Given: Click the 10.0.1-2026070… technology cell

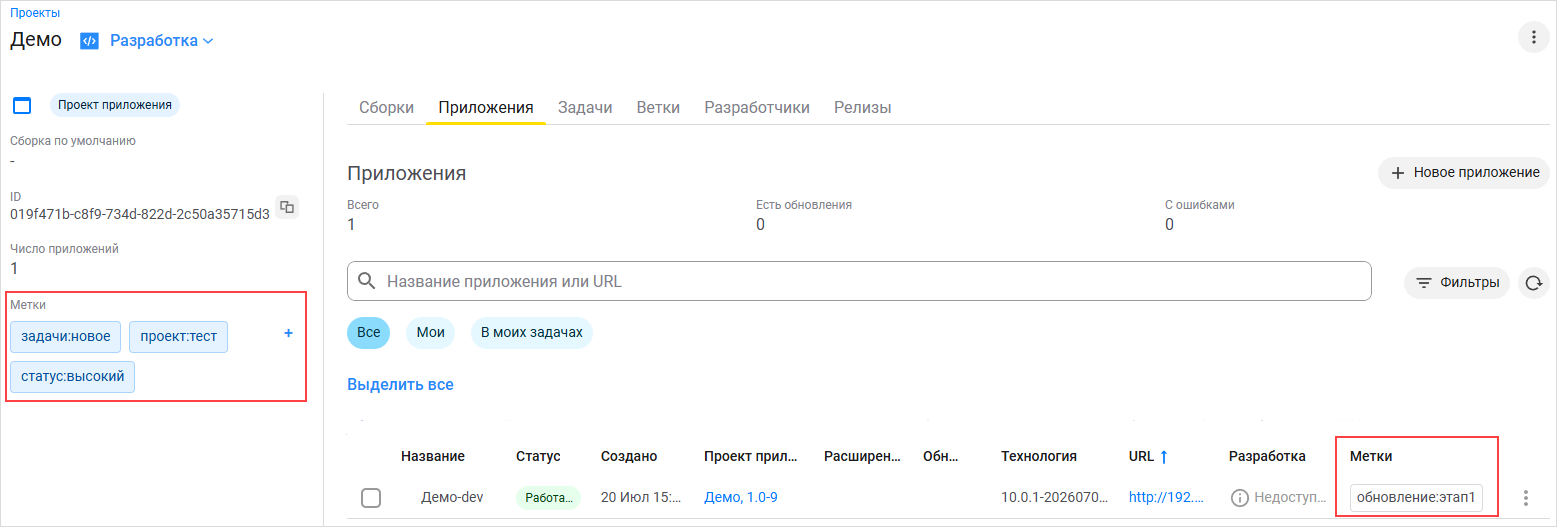Looking at the screenshot, I should click(1053, 497).
